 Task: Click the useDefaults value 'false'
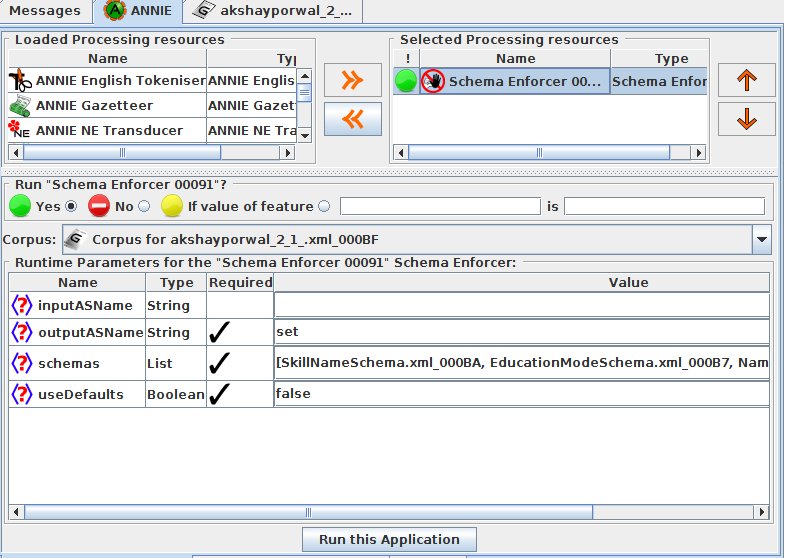521,394
